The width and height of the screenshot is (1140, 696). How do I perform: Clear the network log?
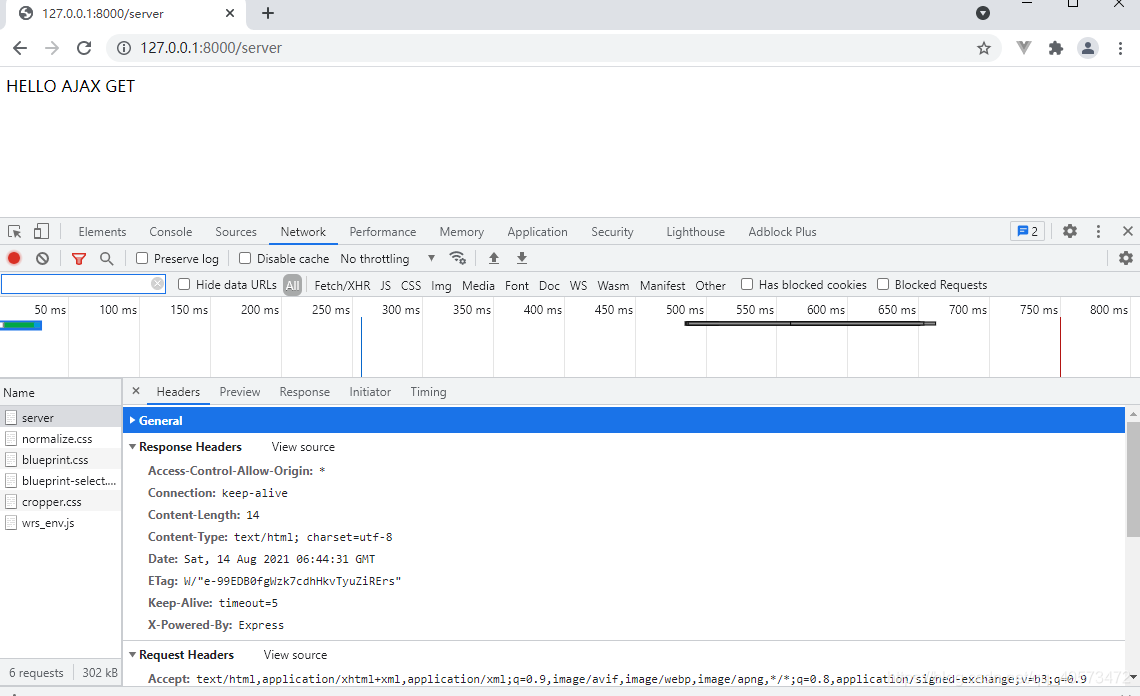click(x=42, y=258)
